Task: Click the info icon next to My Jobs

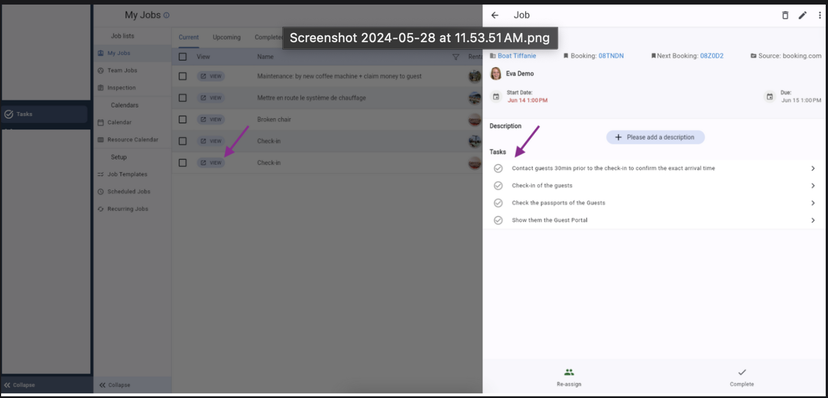Action: coord(166,15)
